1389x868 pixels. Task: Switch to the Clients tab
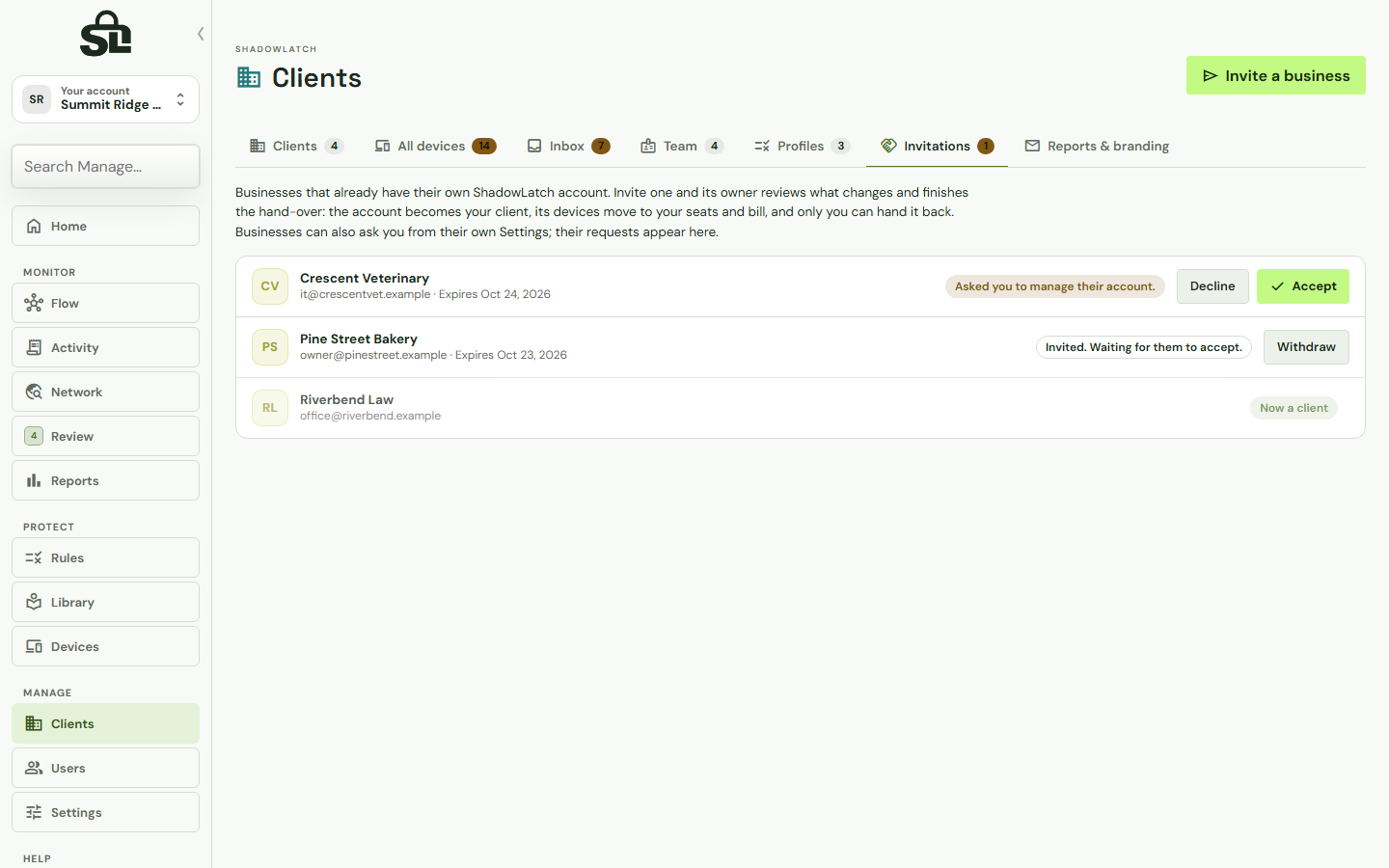tap(296, 146)
